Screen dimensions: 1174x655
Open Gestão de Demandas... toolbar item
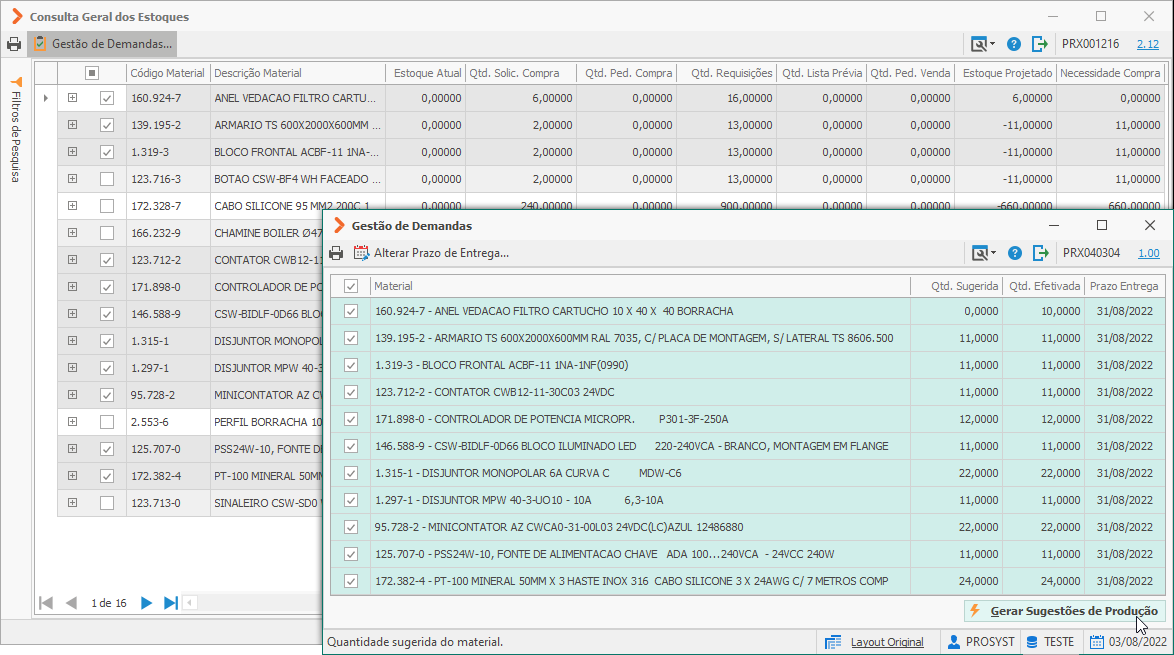[103, 44]
